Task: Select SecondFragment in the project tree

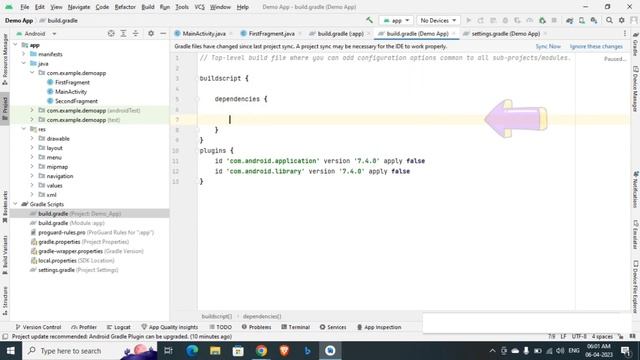Action: point(76,101)
